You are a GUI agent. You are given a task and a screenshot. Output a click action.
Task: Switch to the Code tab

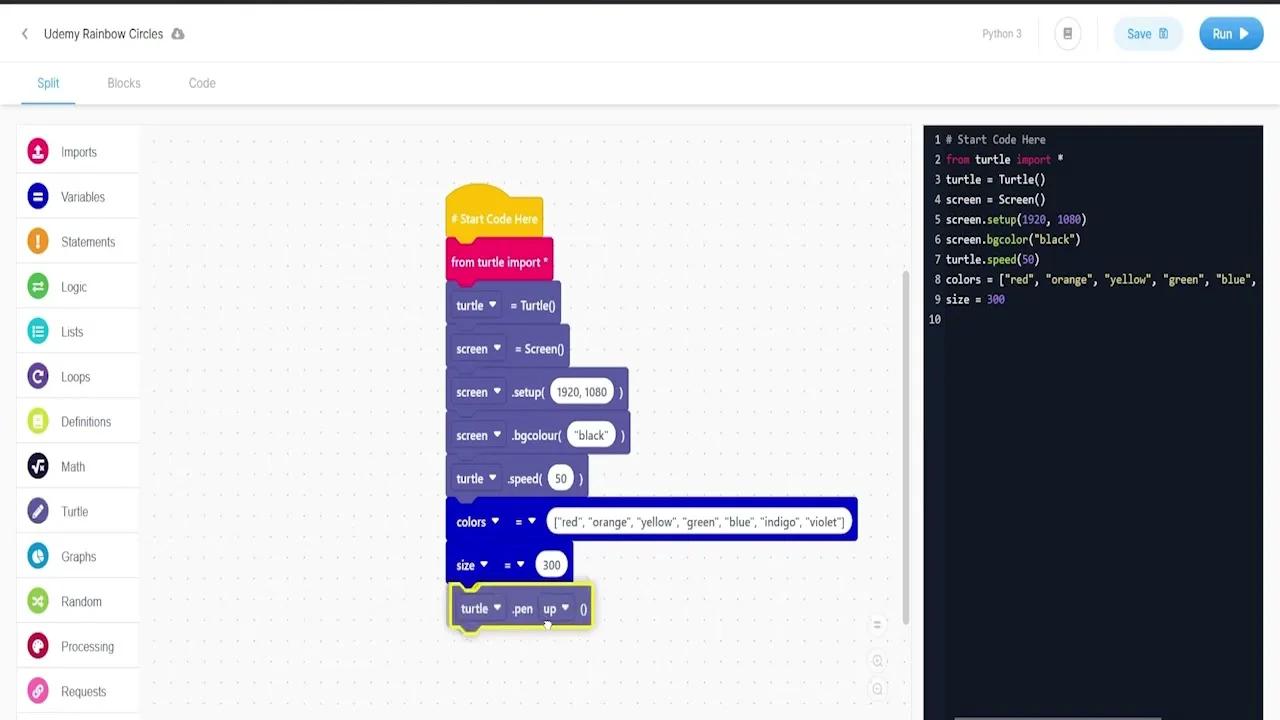click(201, 83)
